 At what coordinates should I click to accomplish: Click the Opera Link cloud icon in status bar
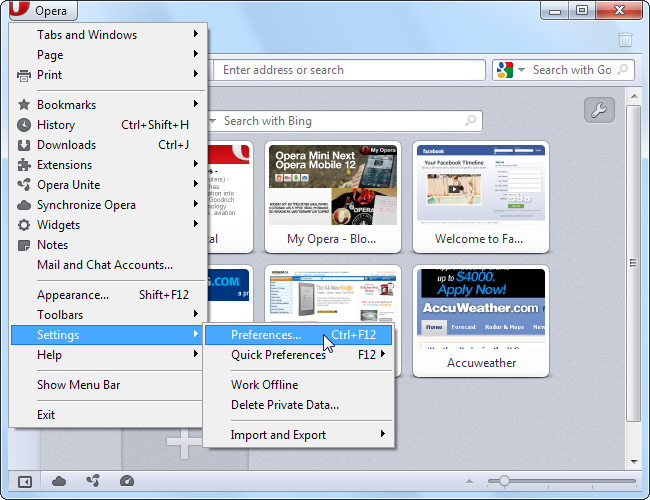59,481
